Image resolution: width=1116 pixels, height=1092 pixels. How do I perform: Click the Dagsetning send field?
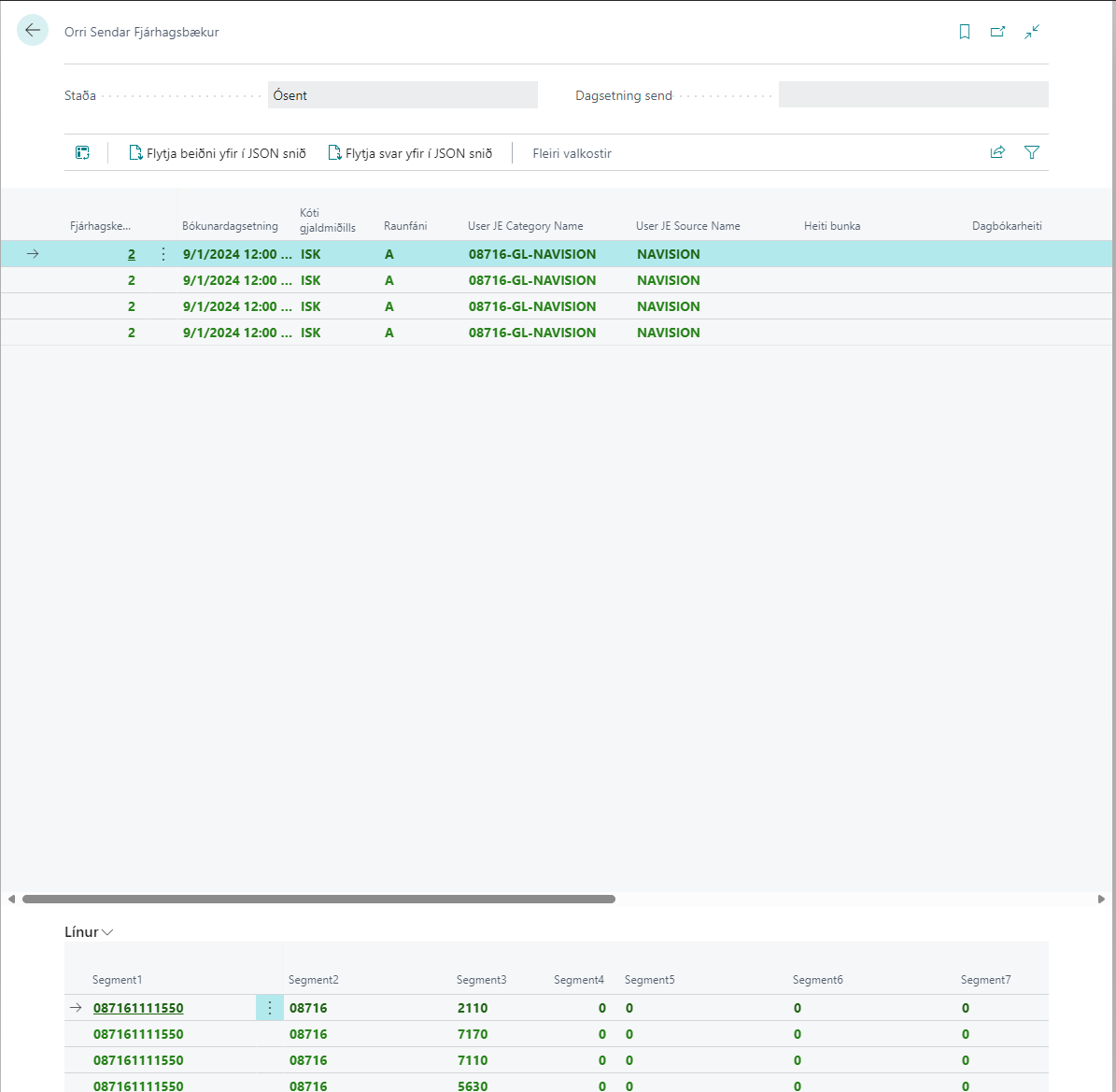pyautogui.click(x=912, y=95)
